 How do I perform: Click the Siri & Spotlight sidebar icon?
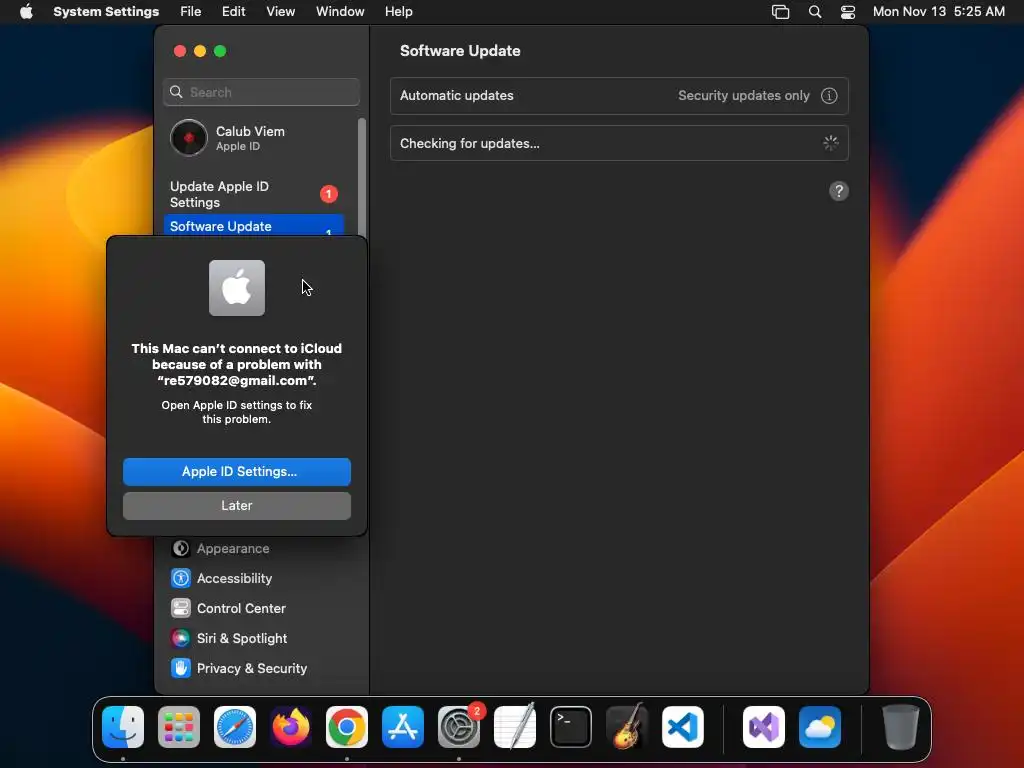coord(181,639)
